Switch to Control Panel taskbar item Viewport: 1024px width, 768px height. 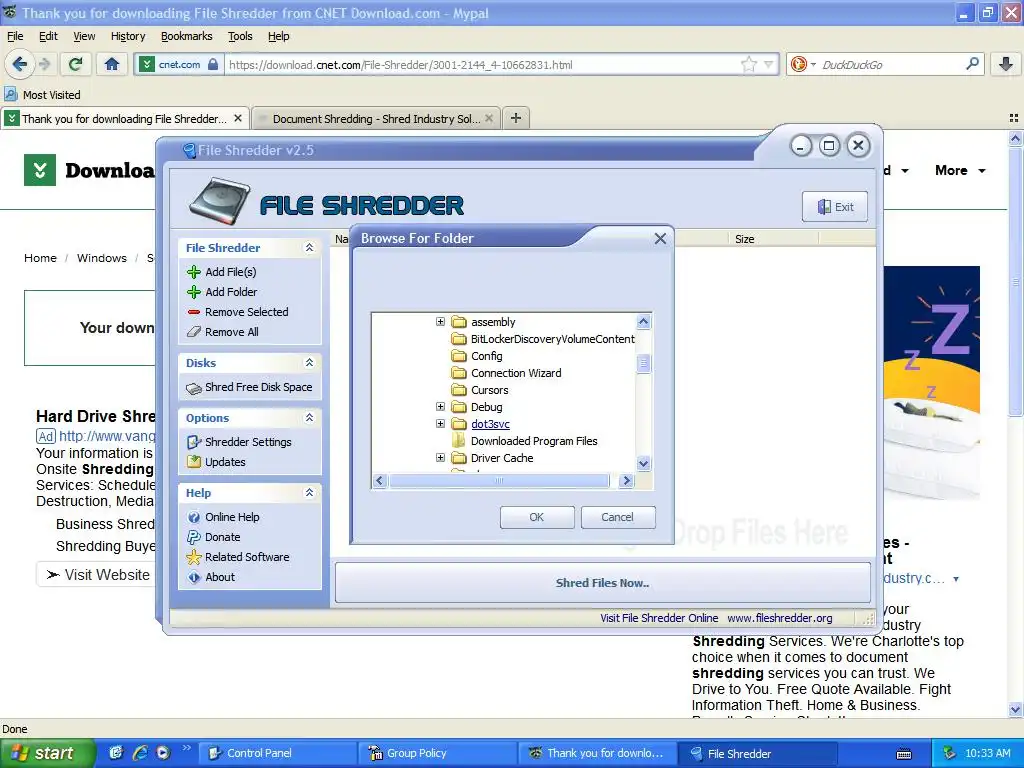[277, 753]
